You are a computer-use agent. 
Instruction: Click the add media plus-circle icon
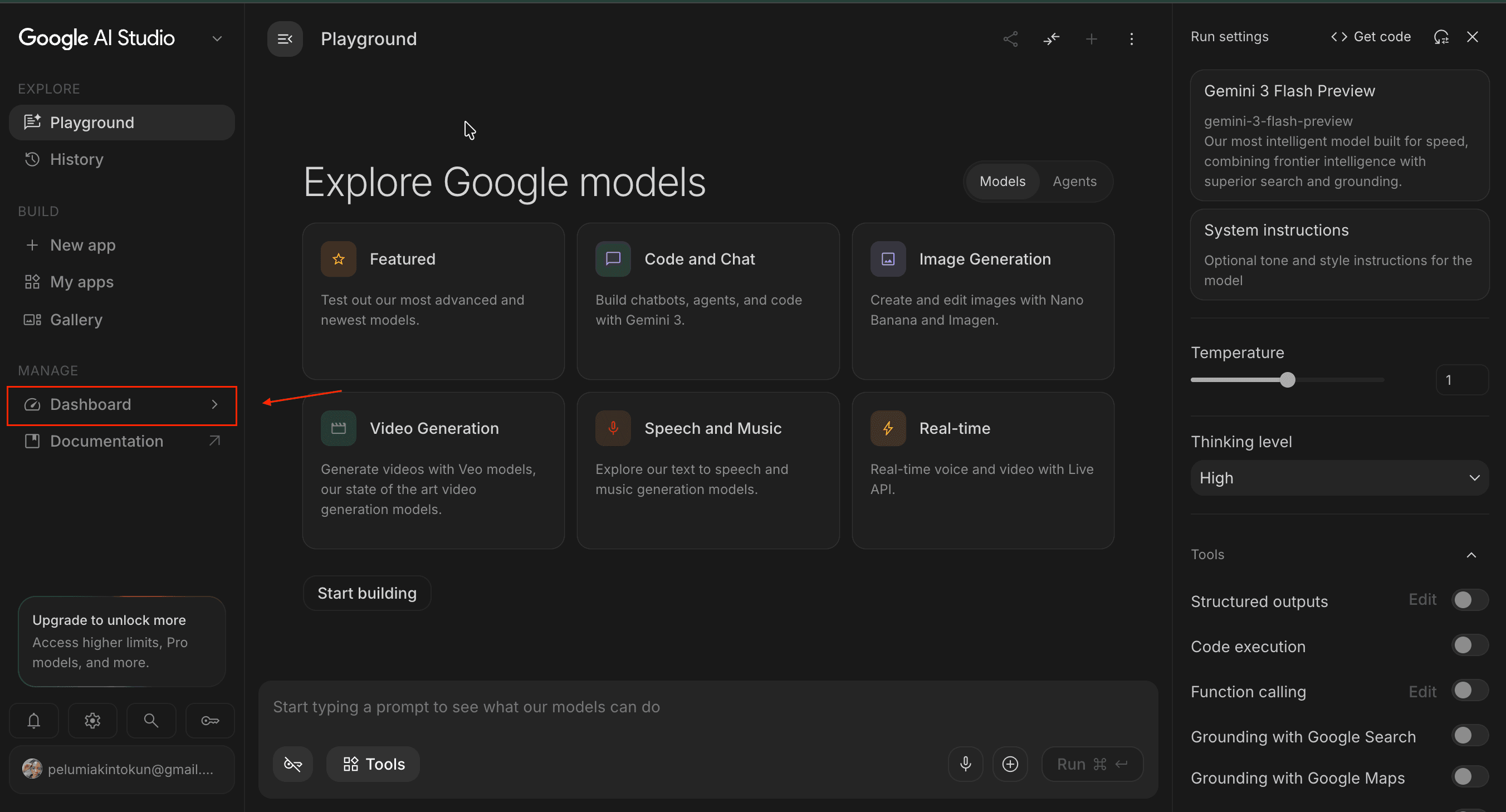[1010, 764]
